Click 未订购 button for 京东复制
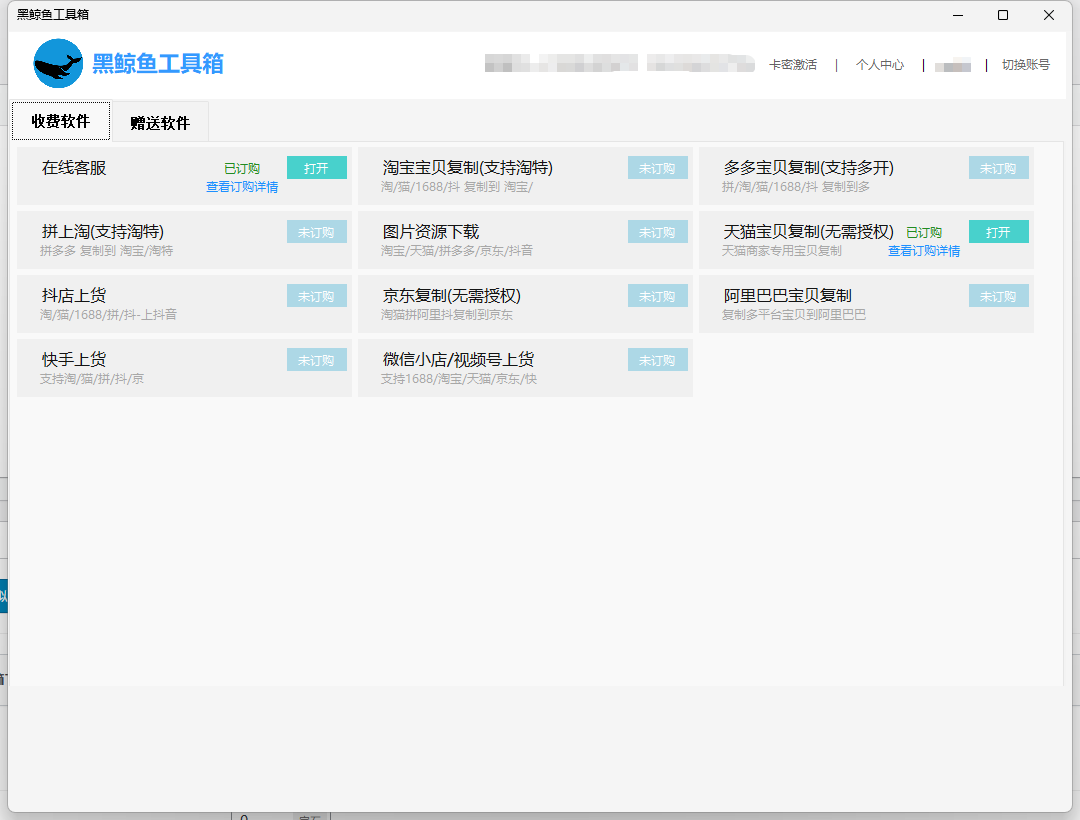The height and width of the screenshot is (820, 1080). coord(657,296)
